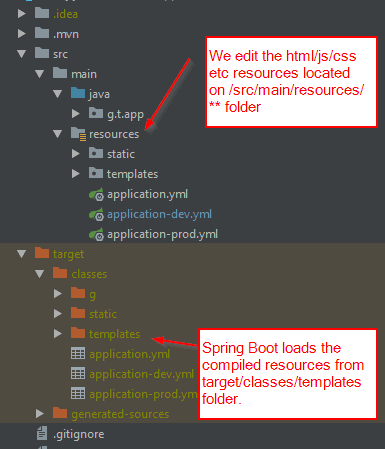The width and height of the screenshot is (385, 449).
Task: Select the generated-sources tree label
Action: [x=120, y=414]
